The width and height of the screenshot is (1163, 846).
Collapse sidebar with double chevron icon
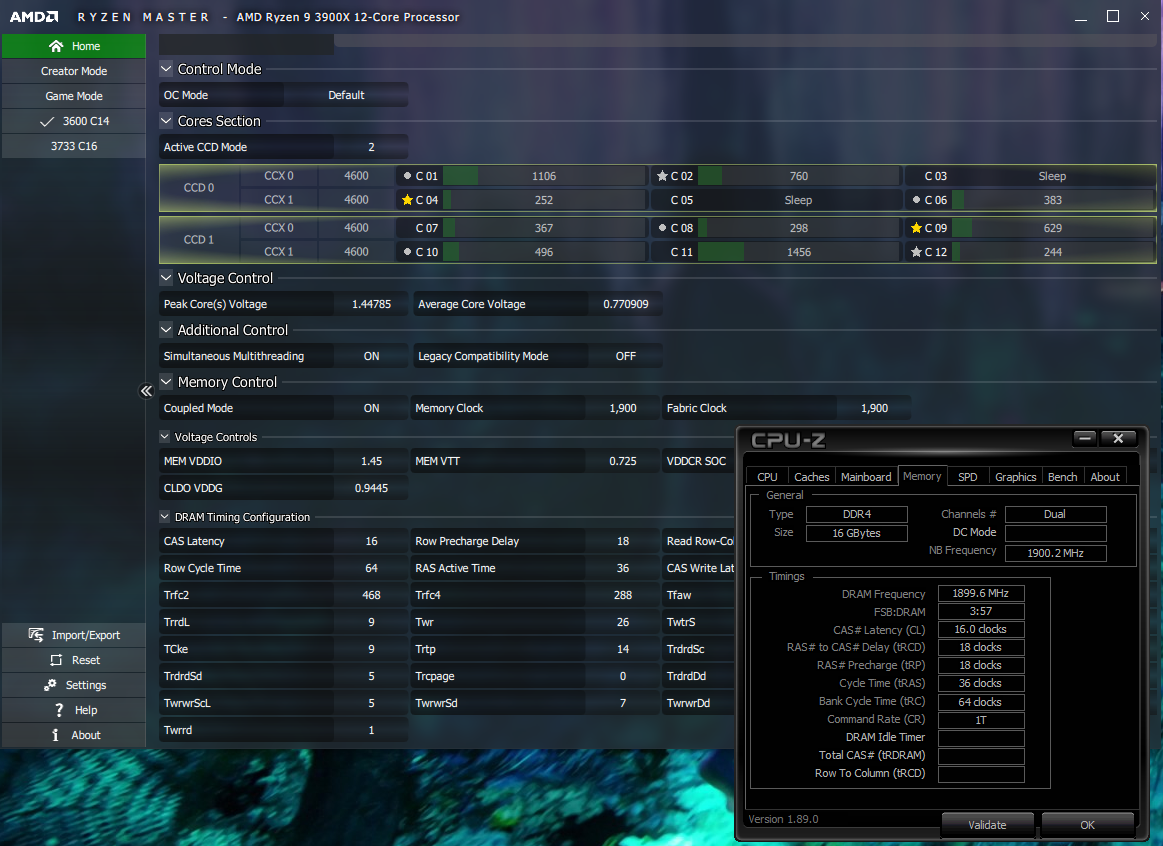(146, 391)
